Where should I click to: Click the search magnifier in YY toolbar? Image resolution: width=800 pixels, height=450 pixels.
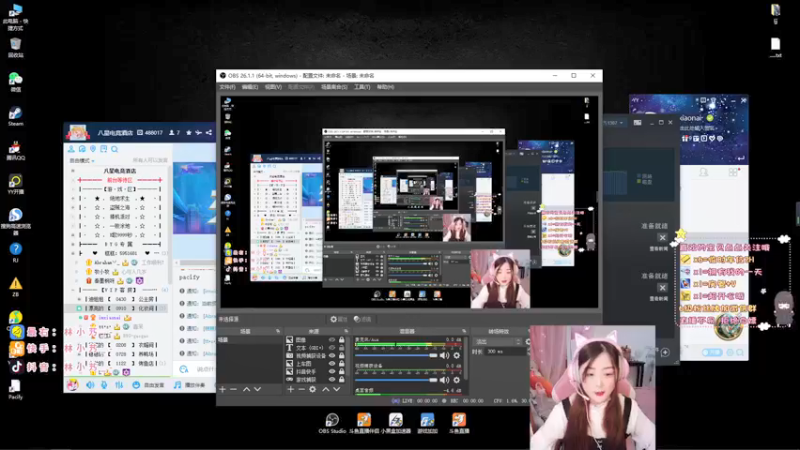115,149
